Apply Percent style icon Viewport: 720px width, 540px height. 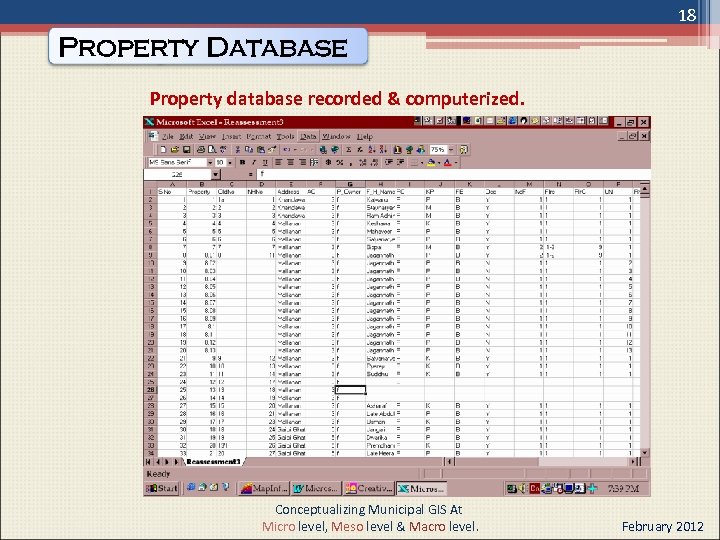[x=340, y=162]
